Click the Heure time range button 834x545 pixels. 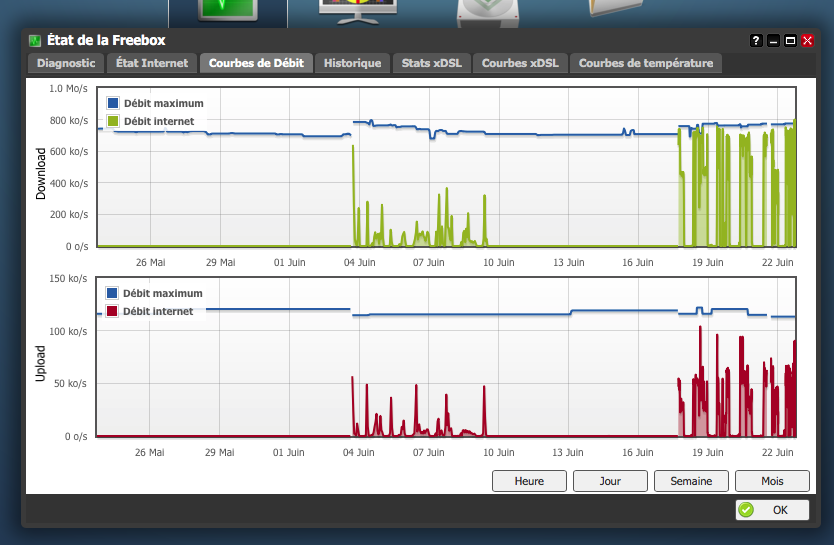(x=529, y=481)
